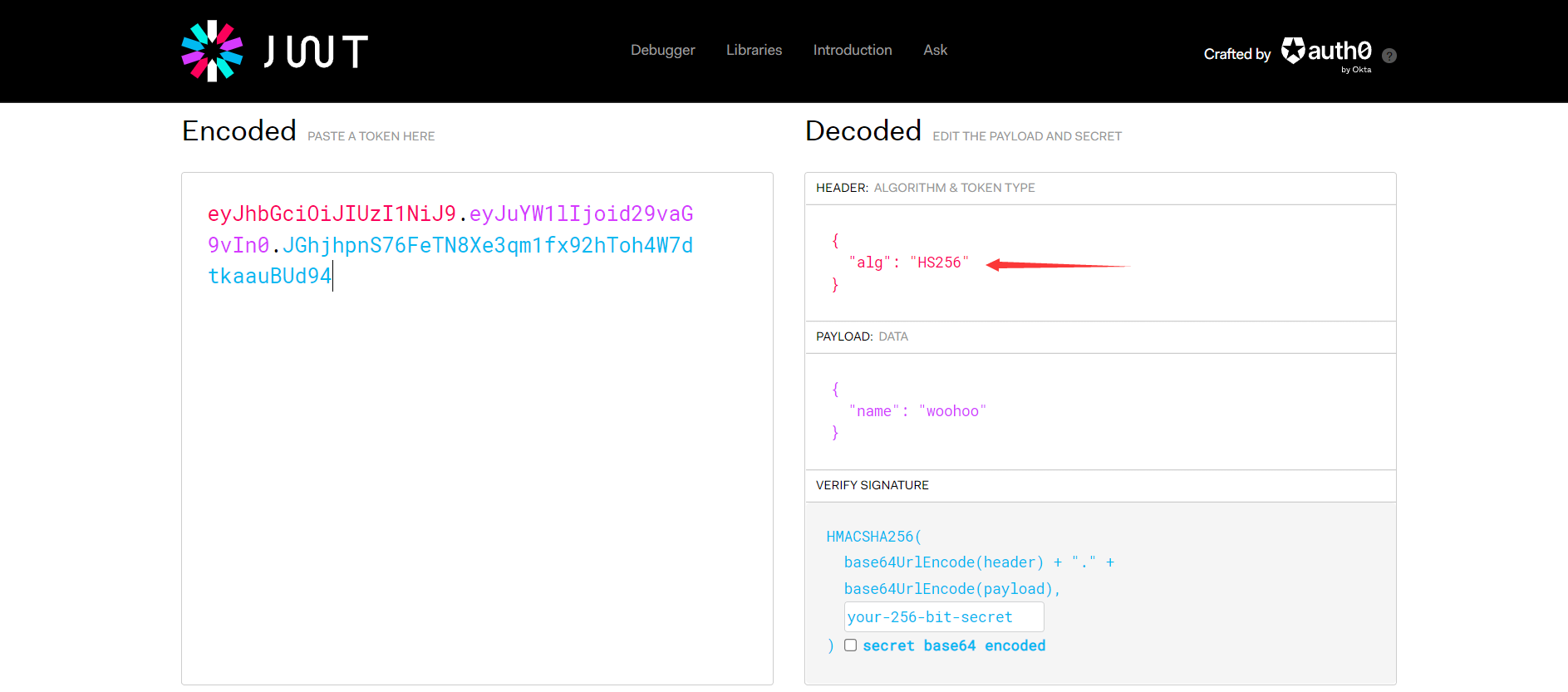
Task: Click the VERIFY SIGNATURE section label
Action: pyautogui.click(x=872, y=485)
